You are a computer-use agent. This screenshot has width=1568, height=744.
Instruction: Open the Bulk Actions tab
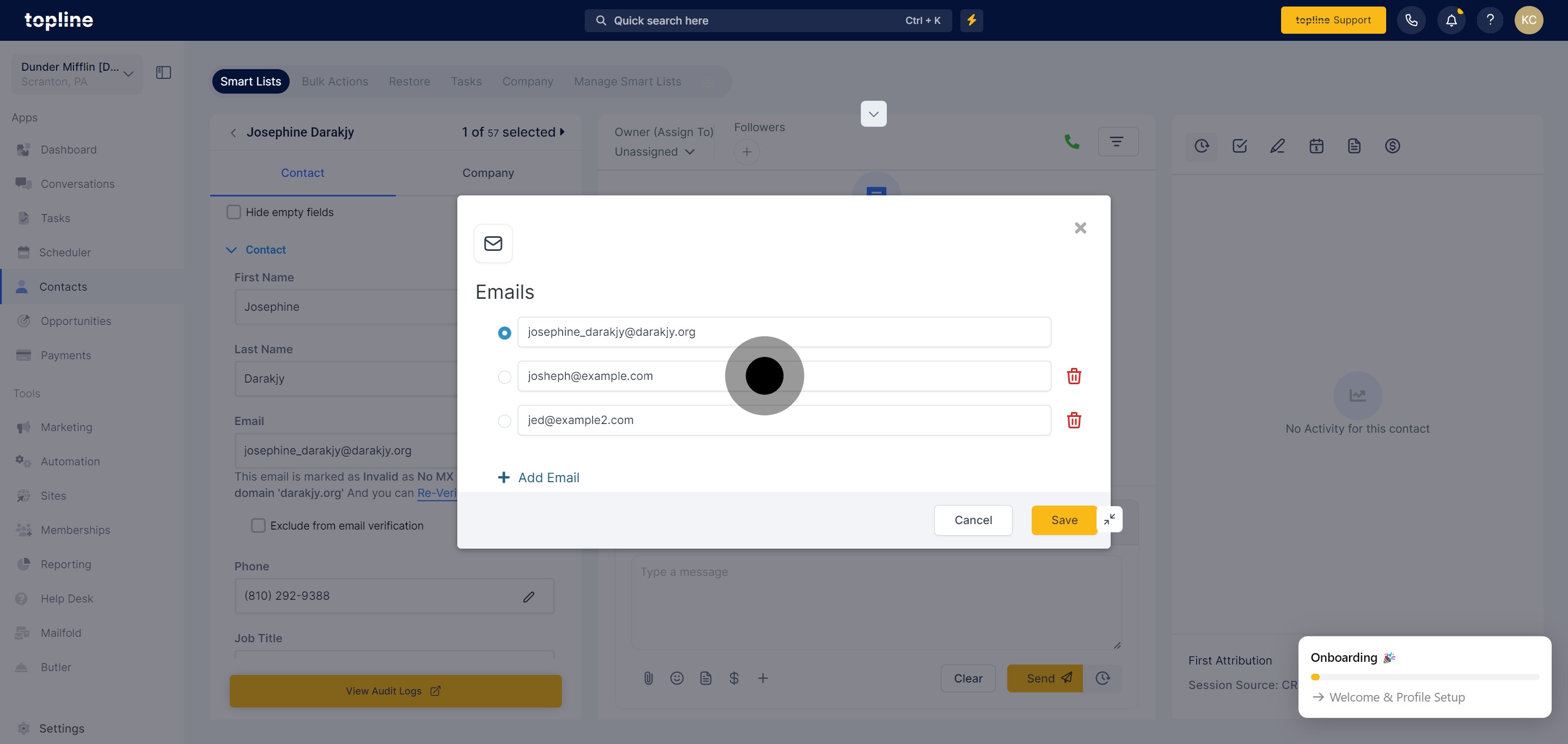tap(335, 82)
